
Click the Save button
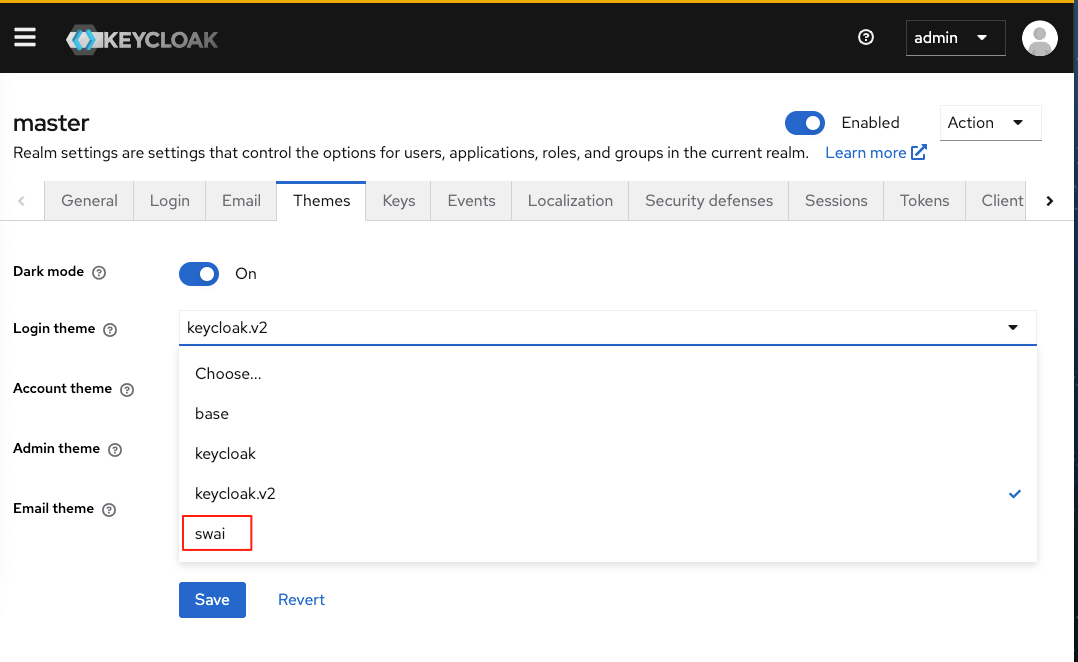(212, 600)
